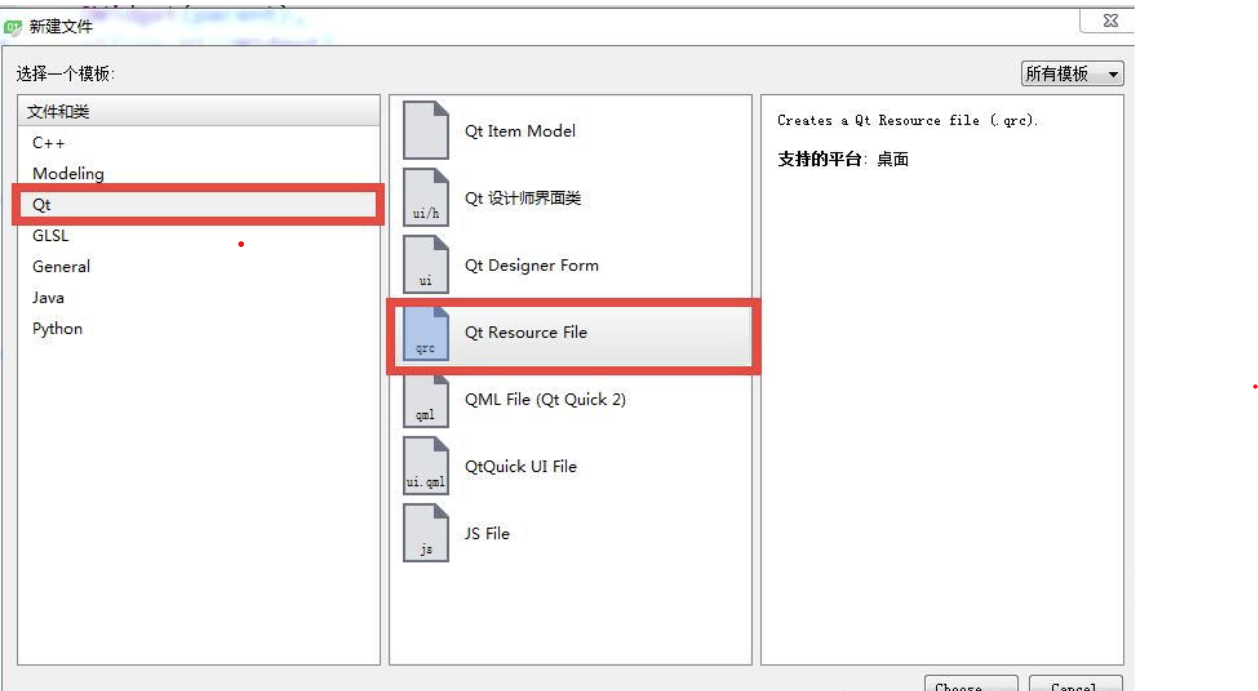Select the Modeling category
This screenshot has width=1258, height=691.
[199, 174]
